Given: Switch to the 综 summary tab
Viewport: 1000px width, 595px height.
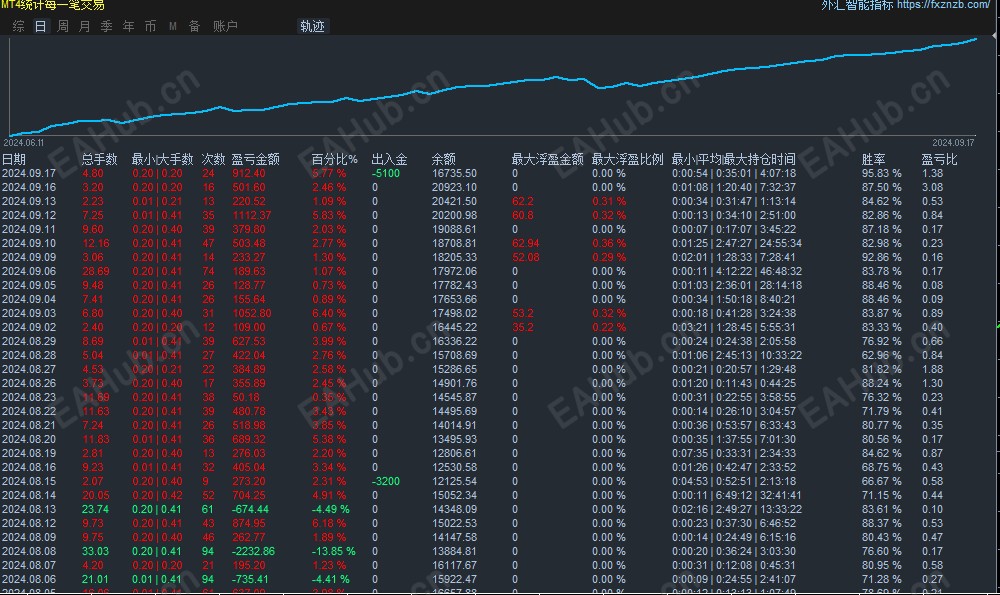Looking at the screenshot, I should pos(18,26).
